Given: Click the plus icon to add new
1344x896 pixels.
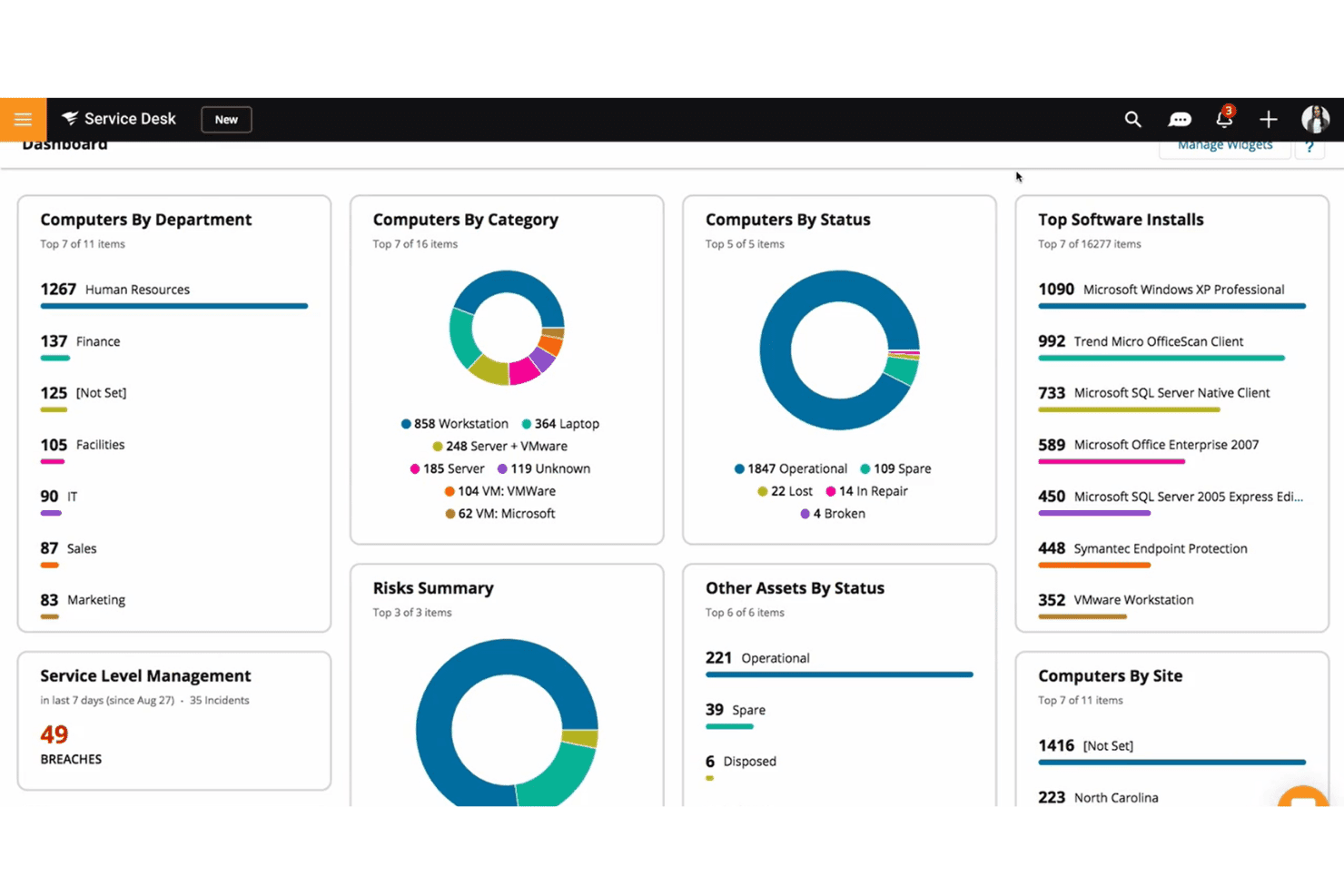Looking at the screenshot, I should click(x=1268, y=119).
